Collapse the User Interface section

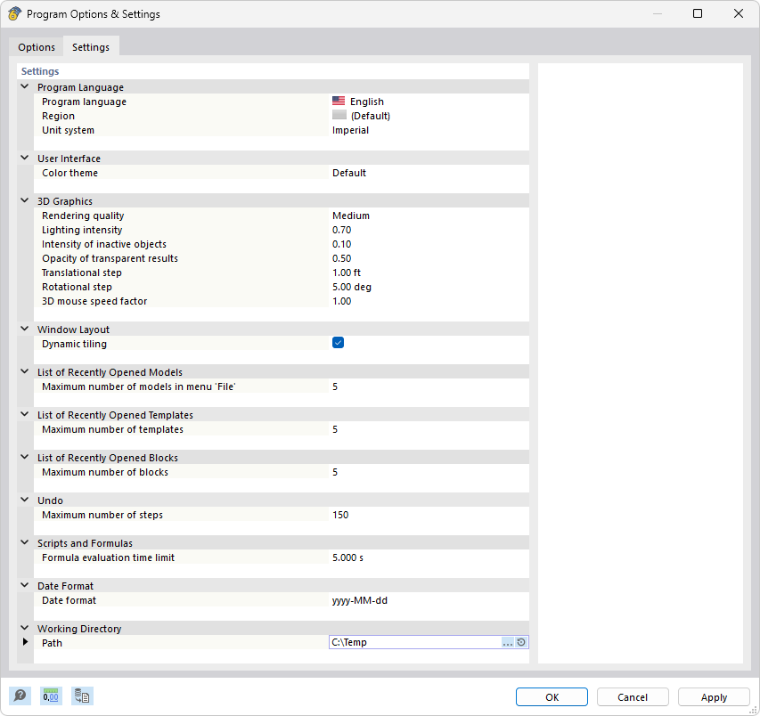tap(25, 158)
